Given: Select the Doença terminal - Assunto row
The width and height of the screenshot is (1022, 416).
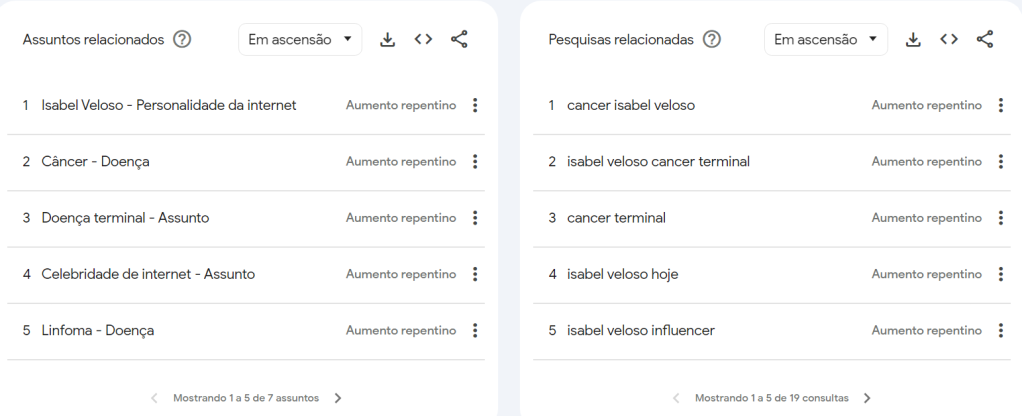Looking at the screenshot, I should click(x=125, y=218).
